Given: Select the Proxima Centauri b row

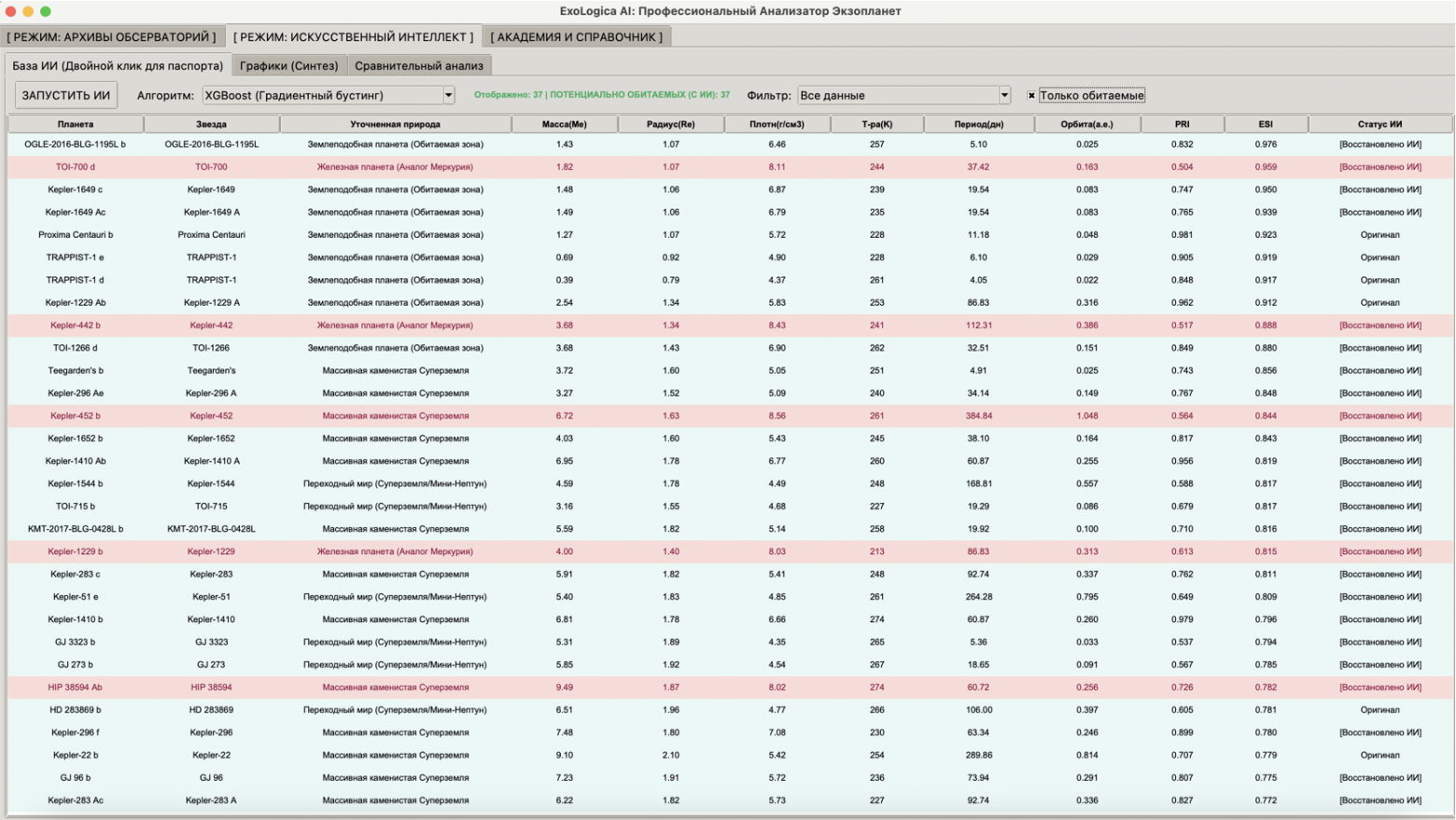Looking at the screenshot, I should pyautogui.click(x=75, y=235).
